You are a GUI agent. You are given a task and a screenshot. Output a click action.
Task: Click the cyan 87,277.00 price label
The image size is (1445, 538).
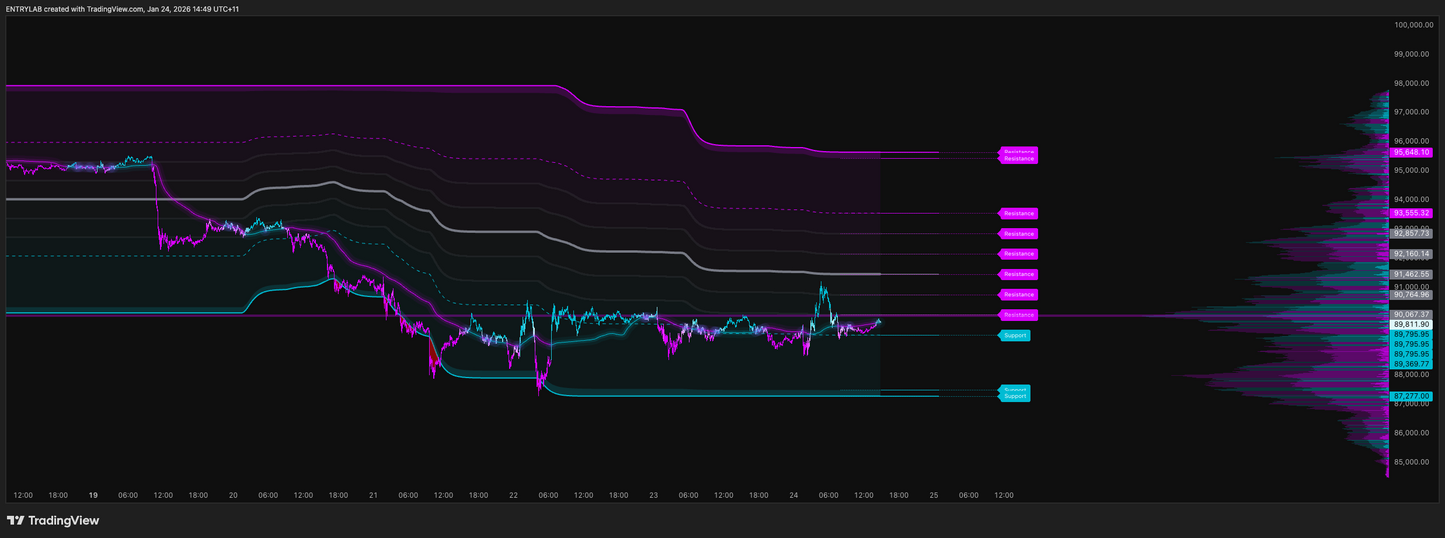coord(1411,396)
